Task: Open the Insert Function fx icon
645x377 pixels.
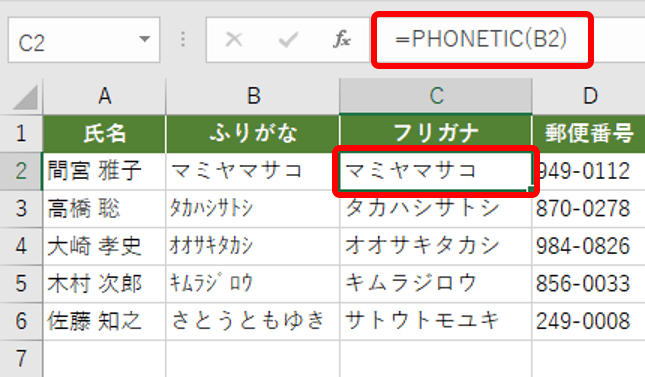Action: click(x=341, y=40)
